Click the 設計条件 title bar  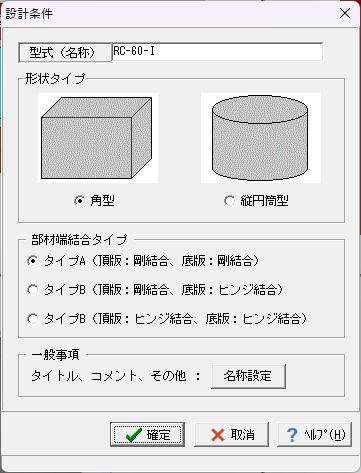click(x=167, y=14)
